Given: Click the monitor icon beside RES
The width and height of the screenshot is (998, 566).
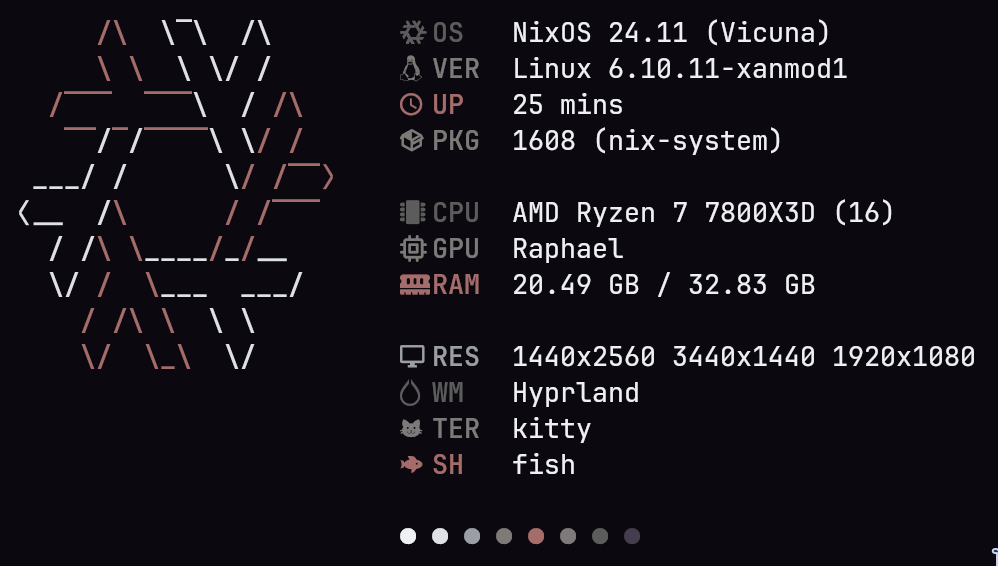Looking at the screenshot, I should [x=412, y=357].
